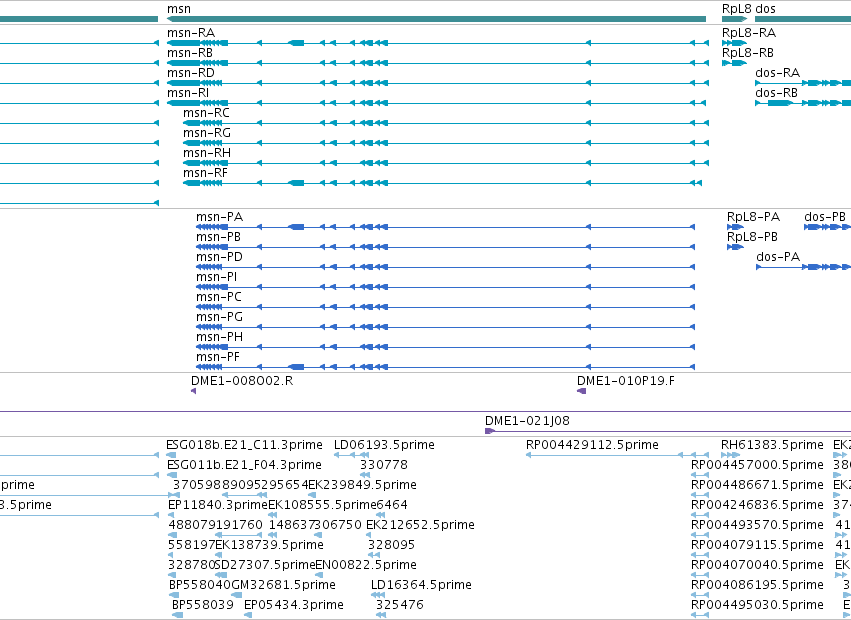Select the EK212652.5prime EST label

(421, 525)
